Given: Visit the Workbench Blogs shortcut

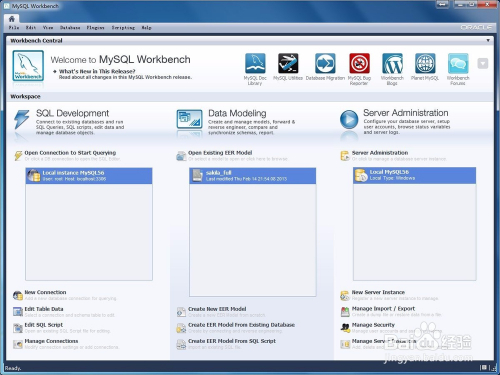Looking at the screenshot, I should 392,63.
